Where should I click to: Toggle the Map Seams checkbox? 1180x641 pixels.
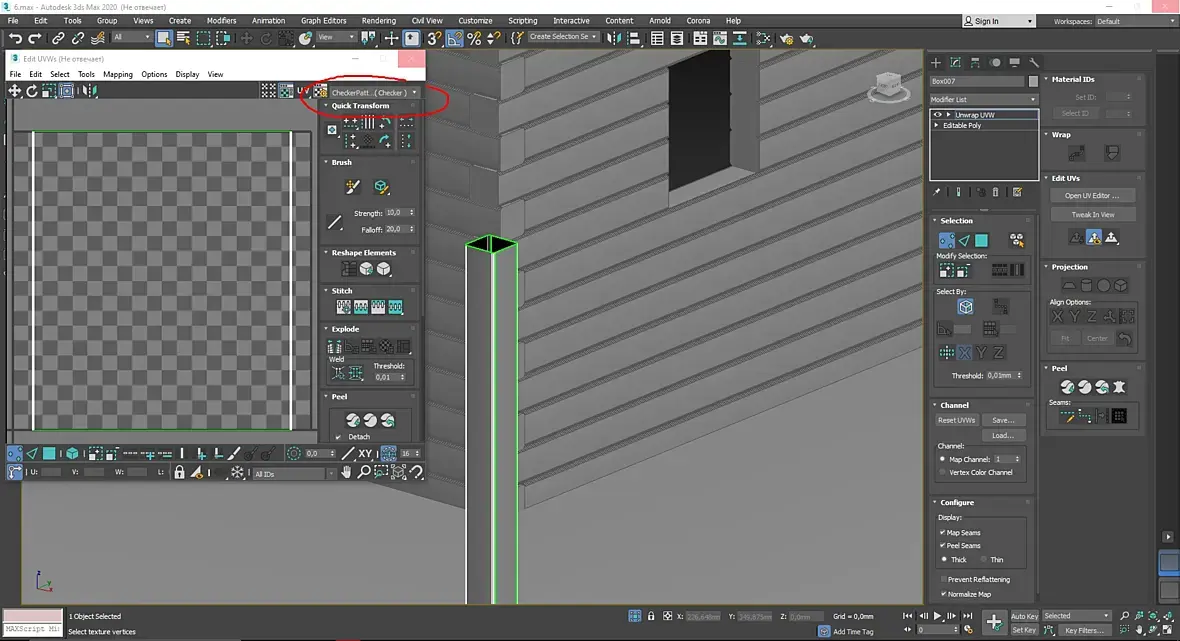click(942, 532)
